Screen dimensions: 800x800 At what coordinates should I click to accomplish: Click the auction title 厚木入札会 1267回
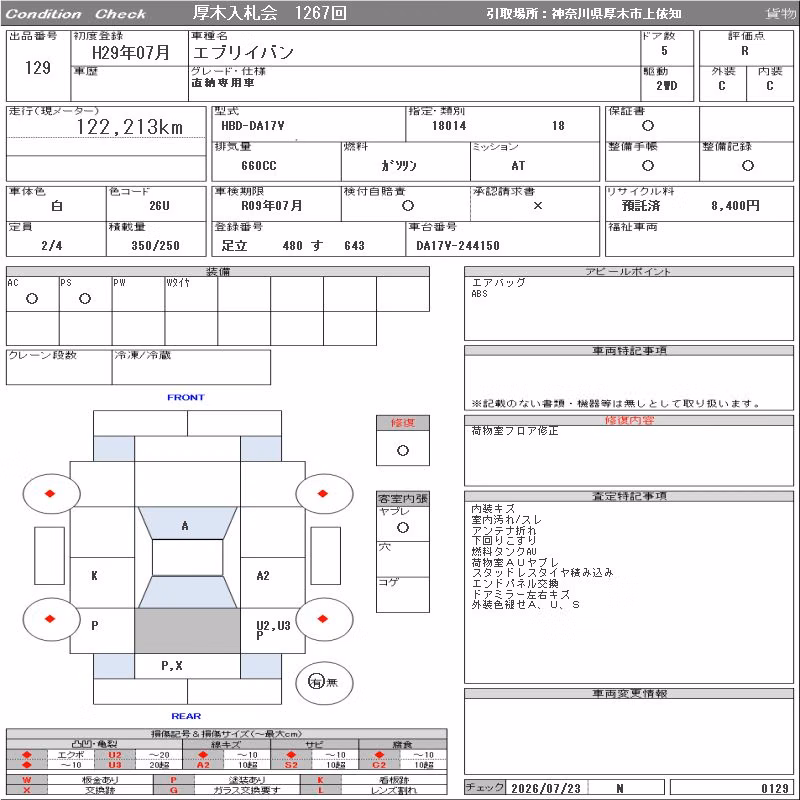(269, 13)
